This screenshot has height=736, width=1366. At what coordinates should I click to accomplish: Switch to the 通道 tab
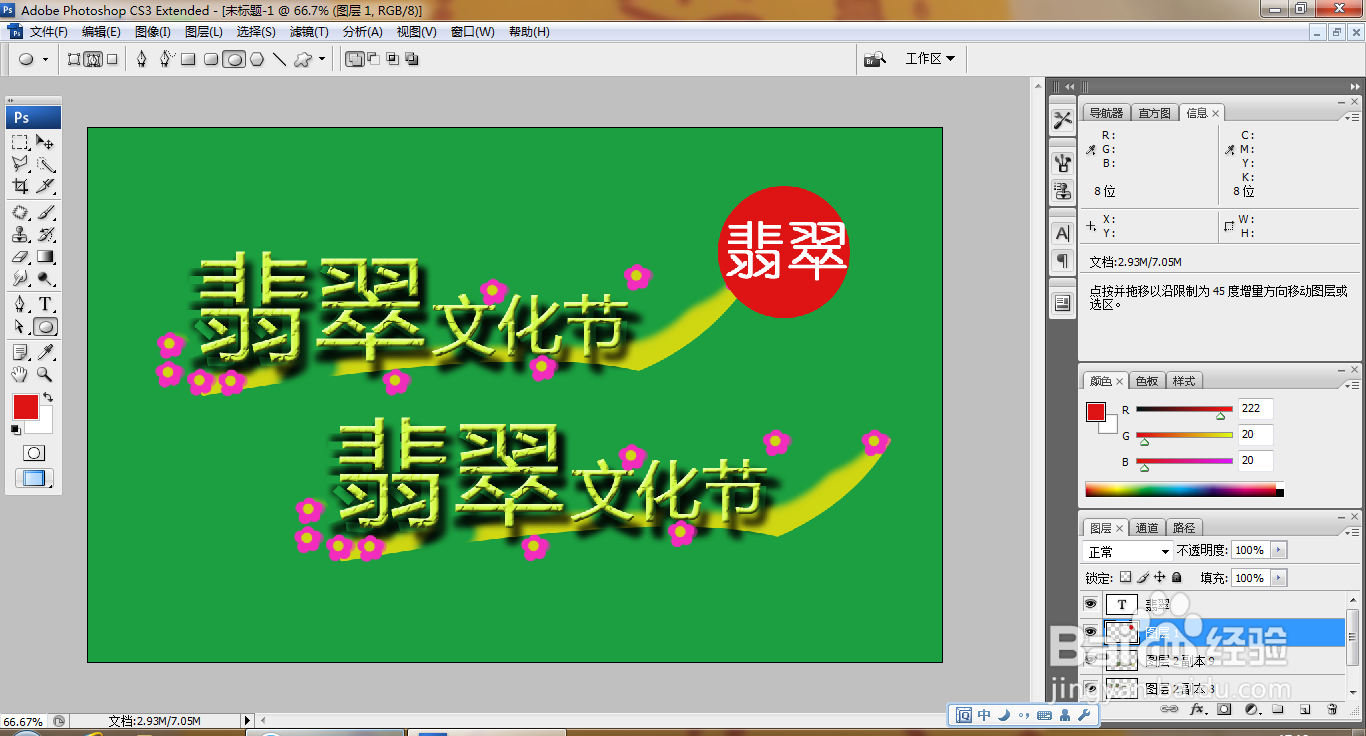(1147, 528)
